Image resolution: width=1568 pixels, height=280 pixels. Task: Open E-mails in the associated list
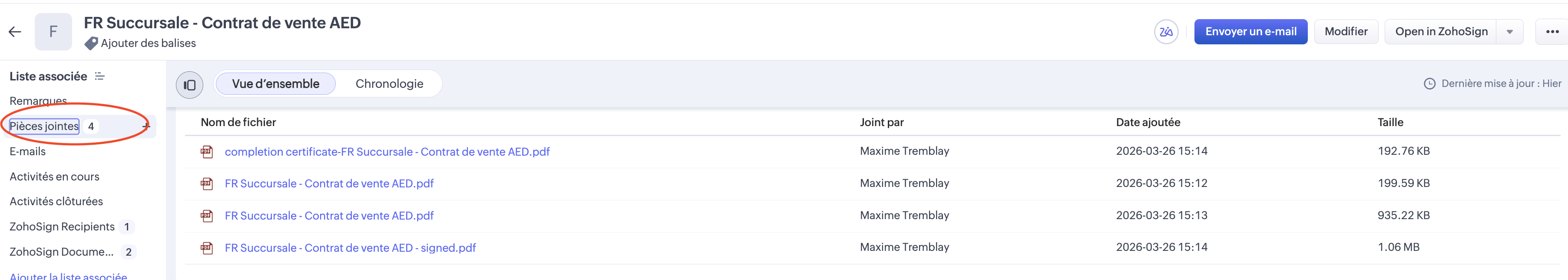point(27,152)
